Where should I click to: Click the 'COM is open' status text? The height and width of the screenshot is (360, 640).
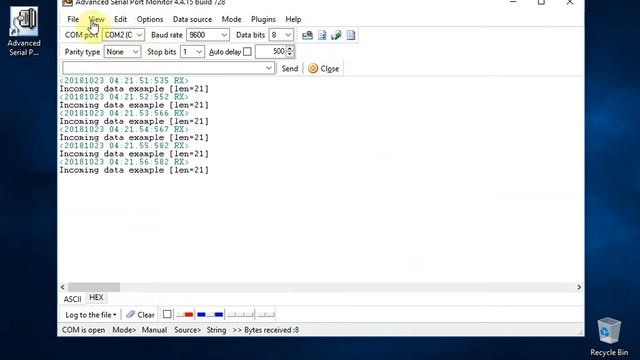pos(83,330)
